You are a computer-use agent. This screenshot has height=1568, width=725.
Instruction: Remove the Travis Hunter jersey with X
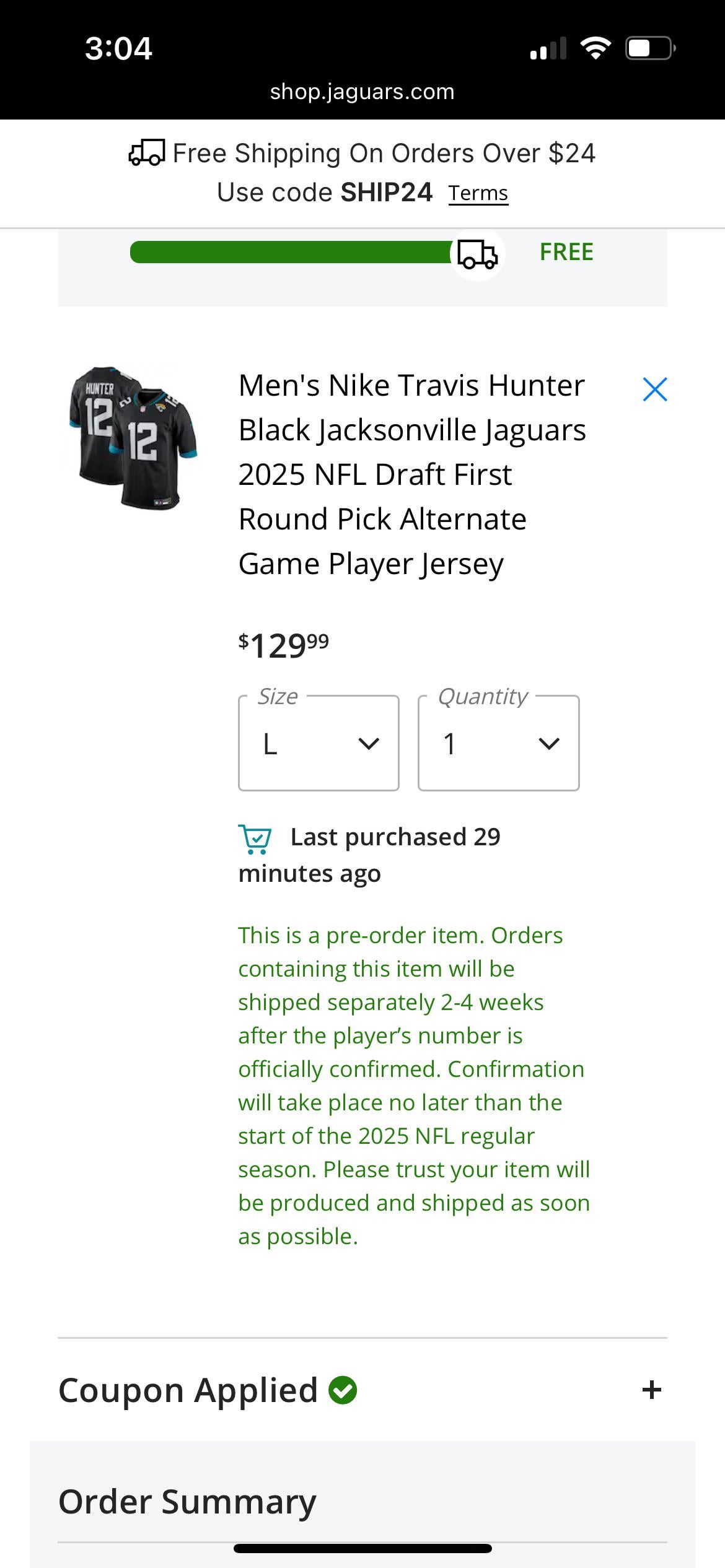655,390
